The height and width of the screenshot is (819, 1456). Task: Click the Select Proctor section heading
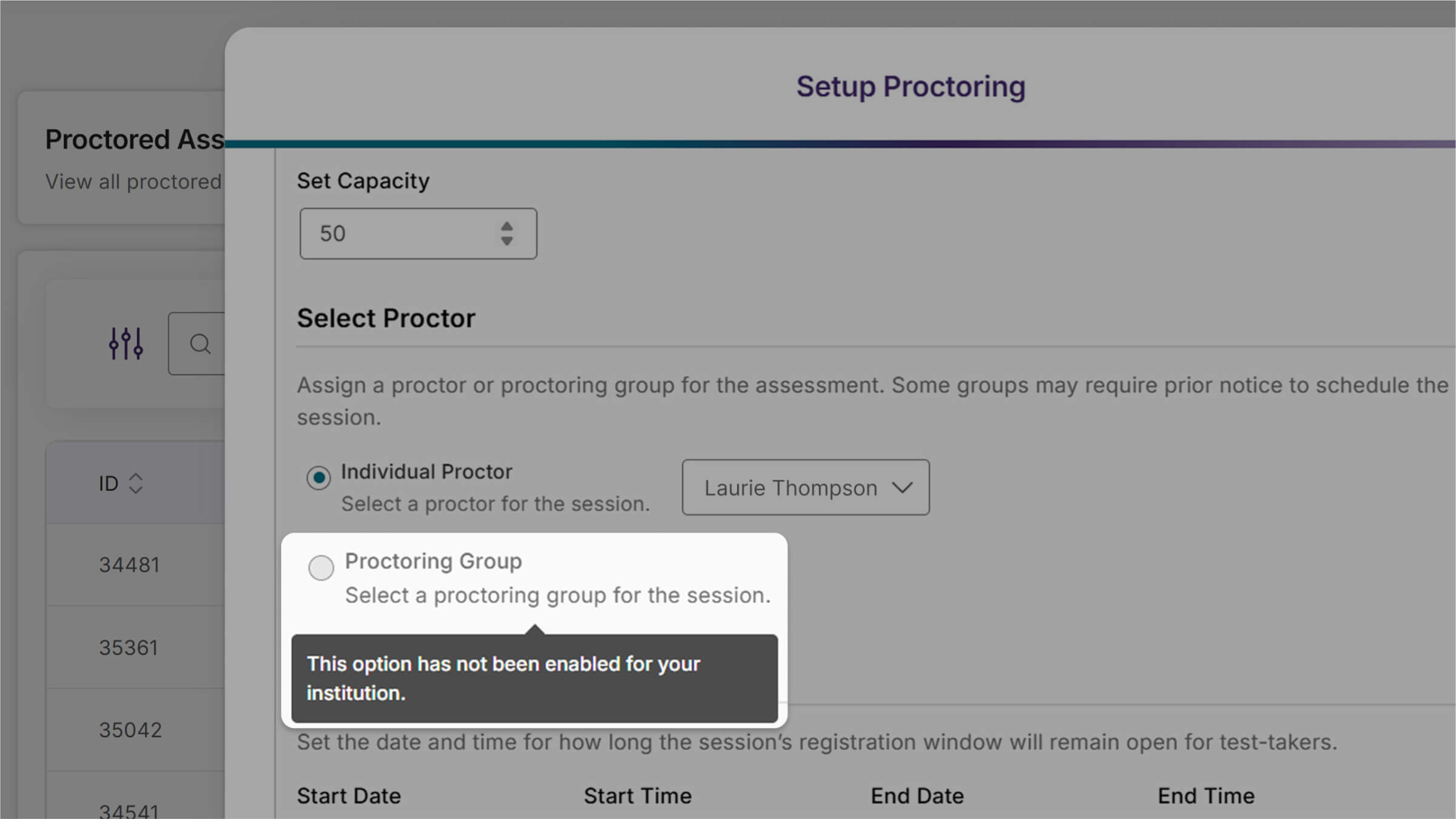386,318
